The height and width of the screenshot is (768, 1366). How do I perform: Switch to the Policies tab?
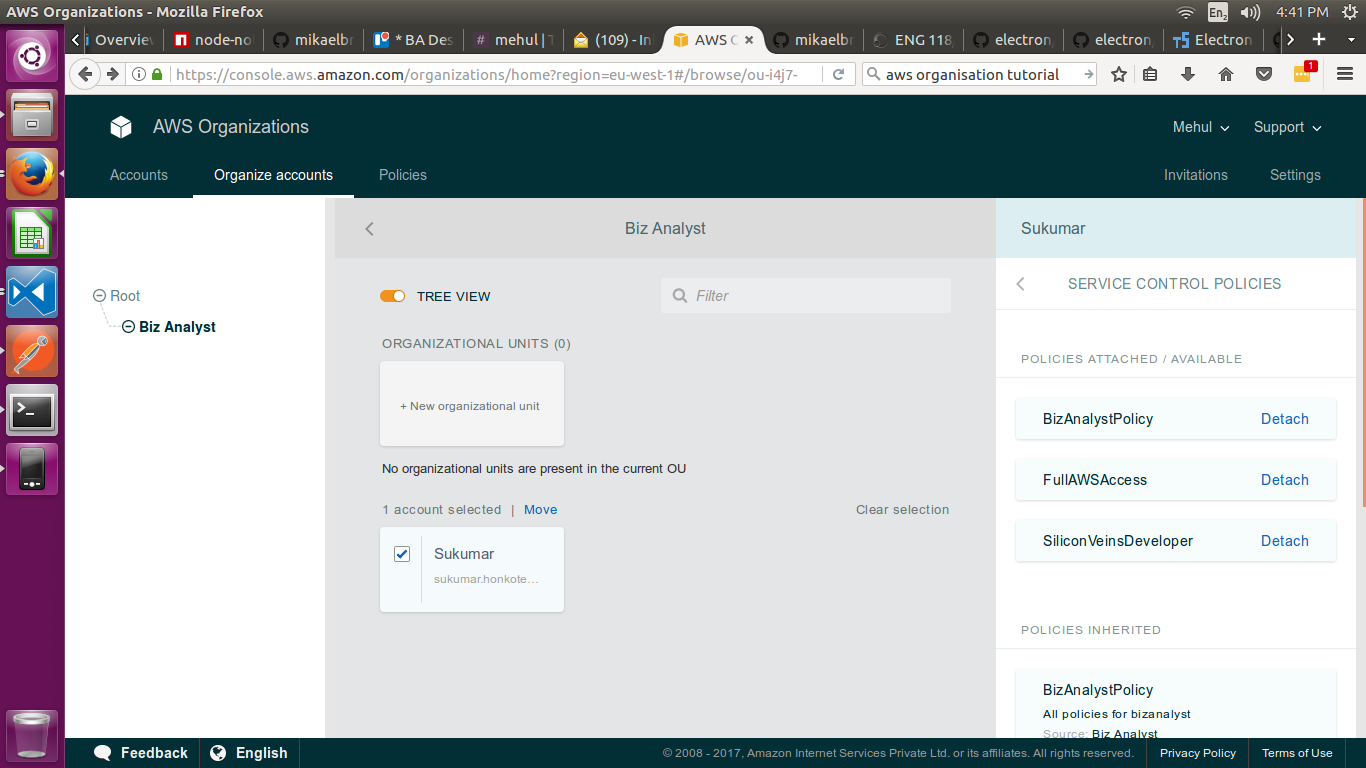click(x=403, y=175)
